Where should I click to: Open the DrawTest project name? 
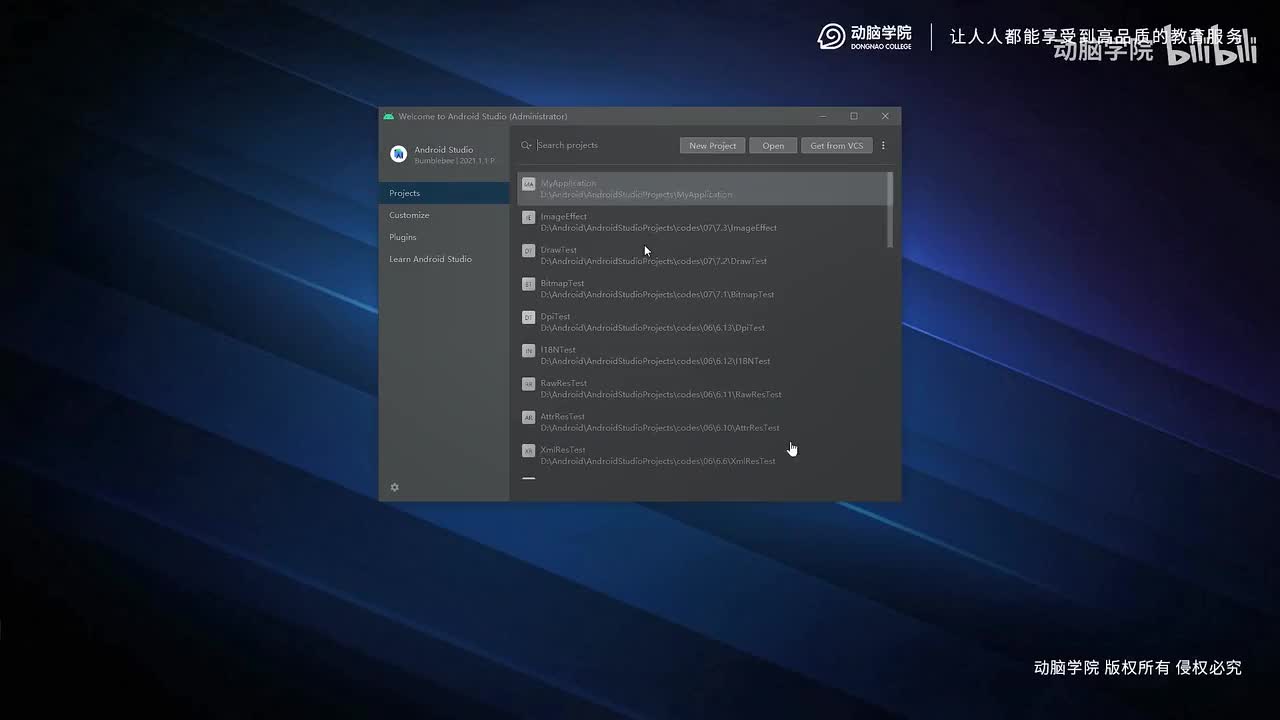click(559, 250)
